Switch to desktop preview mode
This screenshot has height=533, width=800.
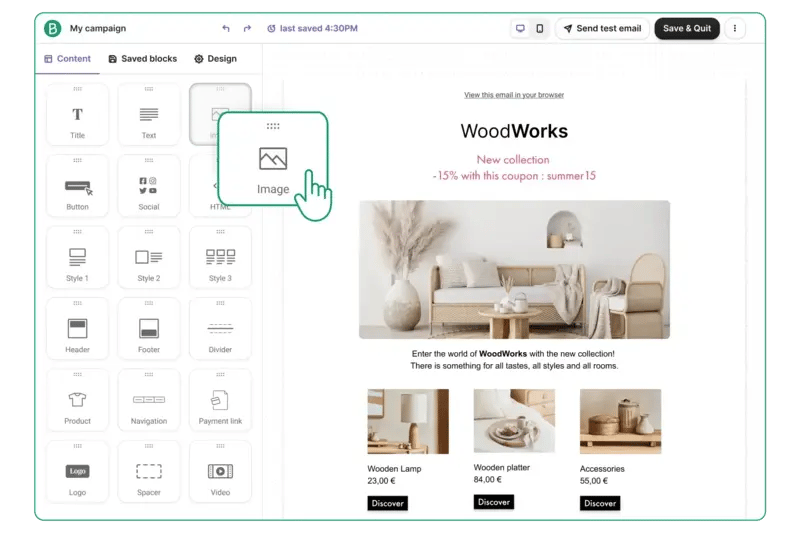pos(520,29)
